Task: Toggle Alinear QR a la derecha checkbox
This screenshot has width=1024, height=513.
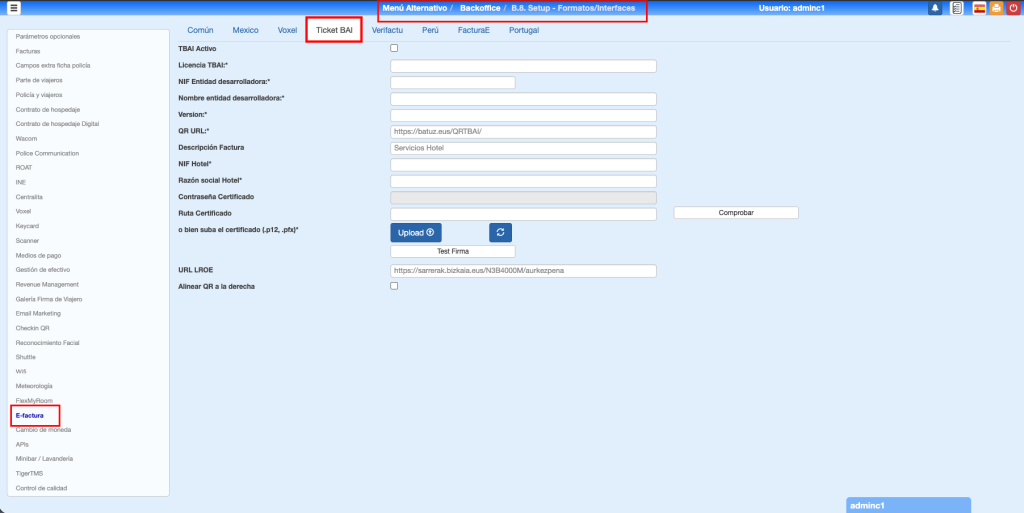Action: click(394, 286)
